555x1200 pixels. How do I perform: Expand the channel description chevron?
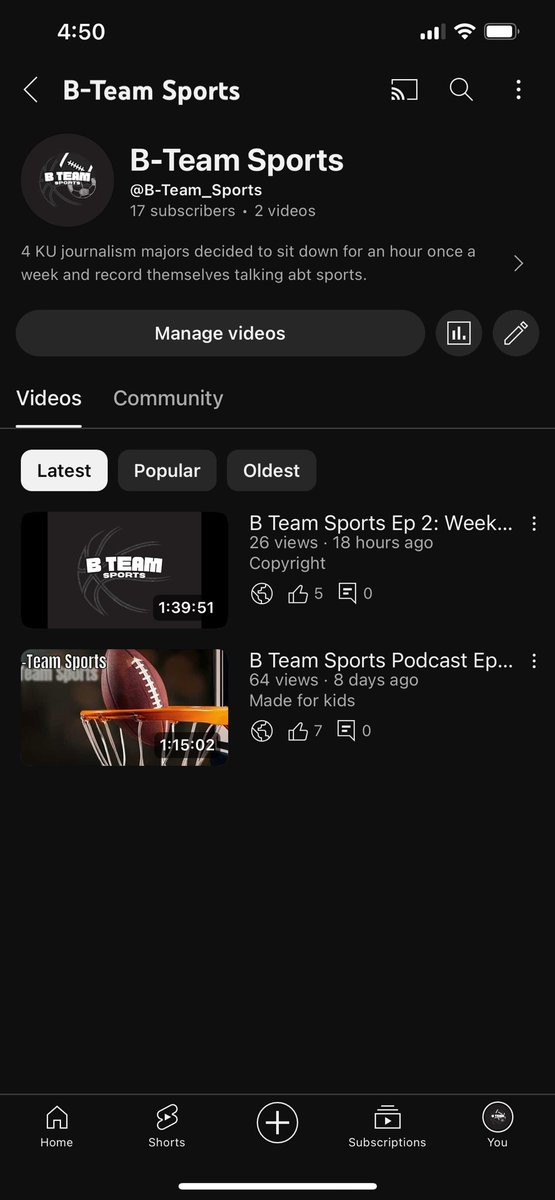pyautogui.click(x=518, y=263)
